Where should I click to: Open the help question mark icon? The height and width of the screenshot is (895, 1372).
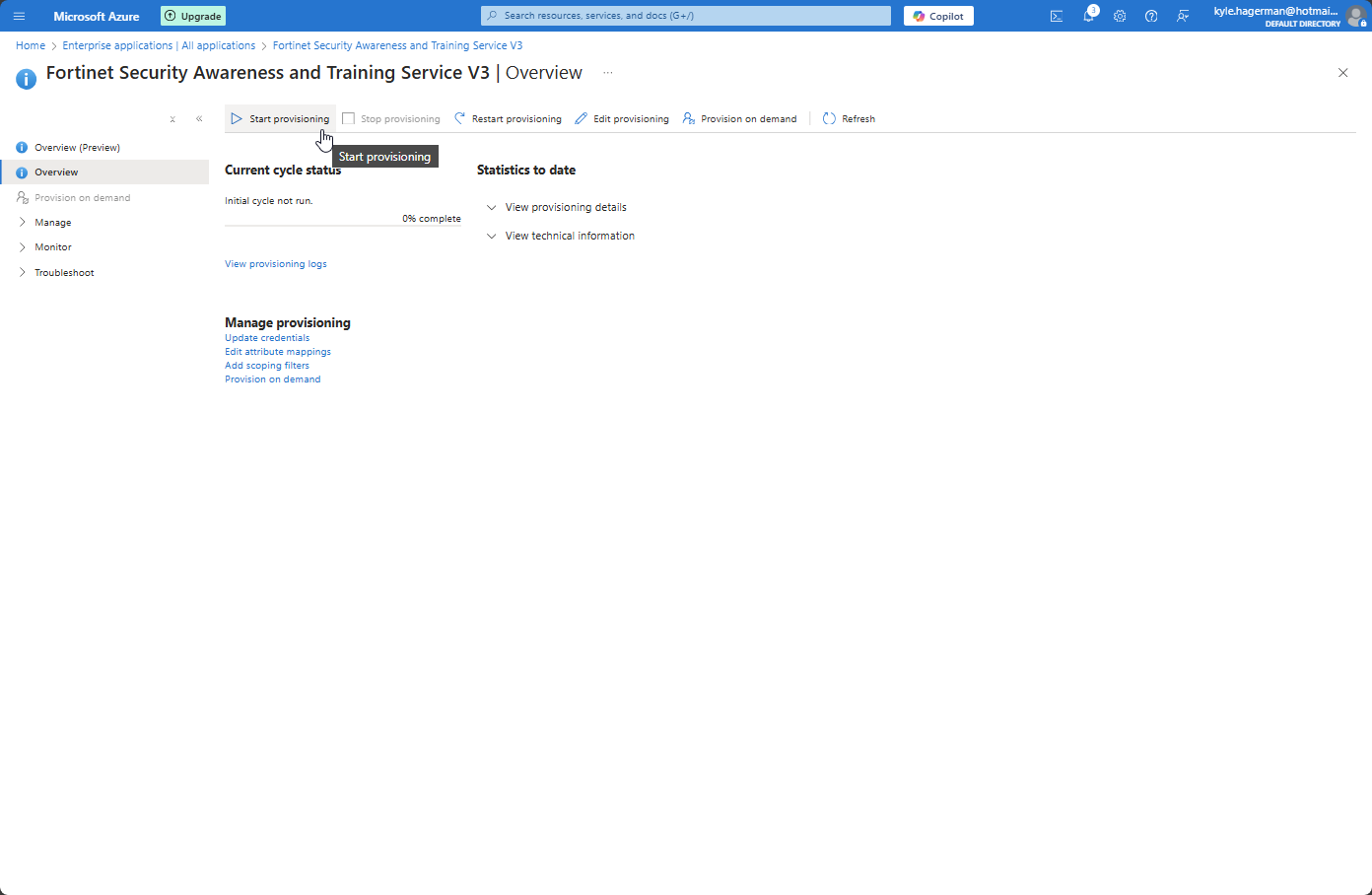(x=1151, y=16)
